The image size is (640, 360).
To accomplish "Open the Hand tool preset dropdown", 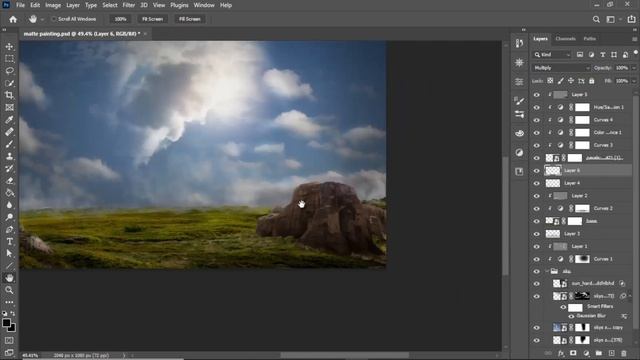I will coord(42,19).
